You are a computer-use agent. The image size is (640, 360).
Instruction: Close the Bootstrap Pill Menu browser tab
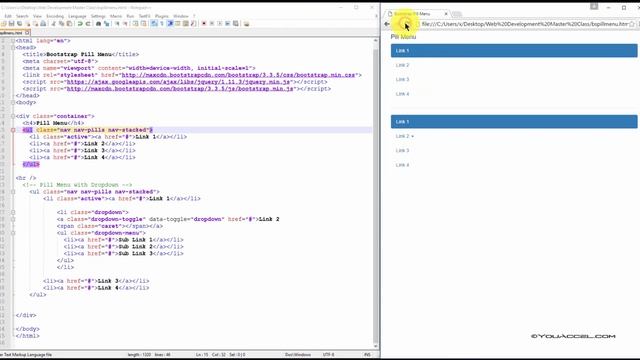[446, 14]
